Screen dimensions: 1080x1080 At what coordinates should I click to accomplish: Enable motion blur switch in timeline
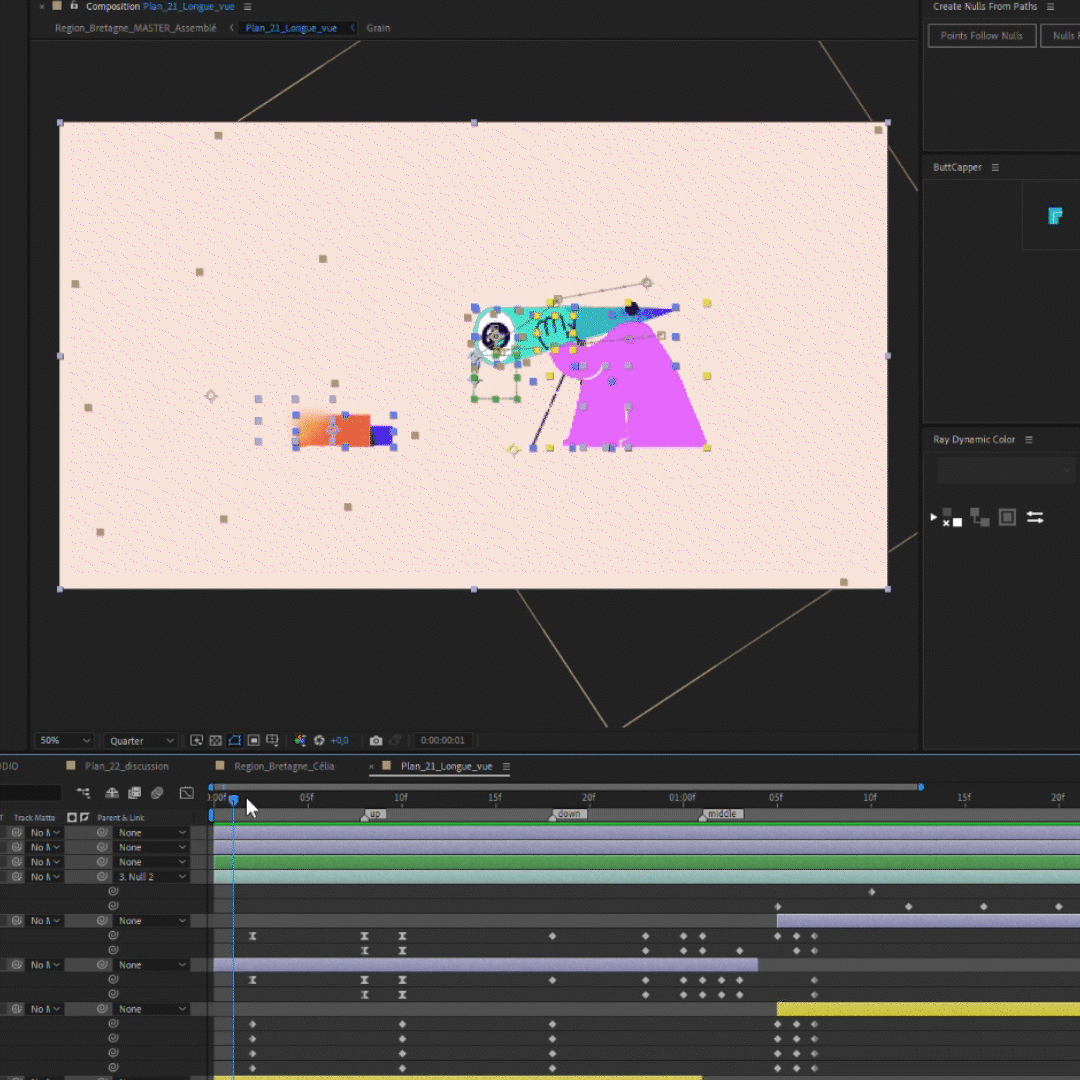pos(157,793)
